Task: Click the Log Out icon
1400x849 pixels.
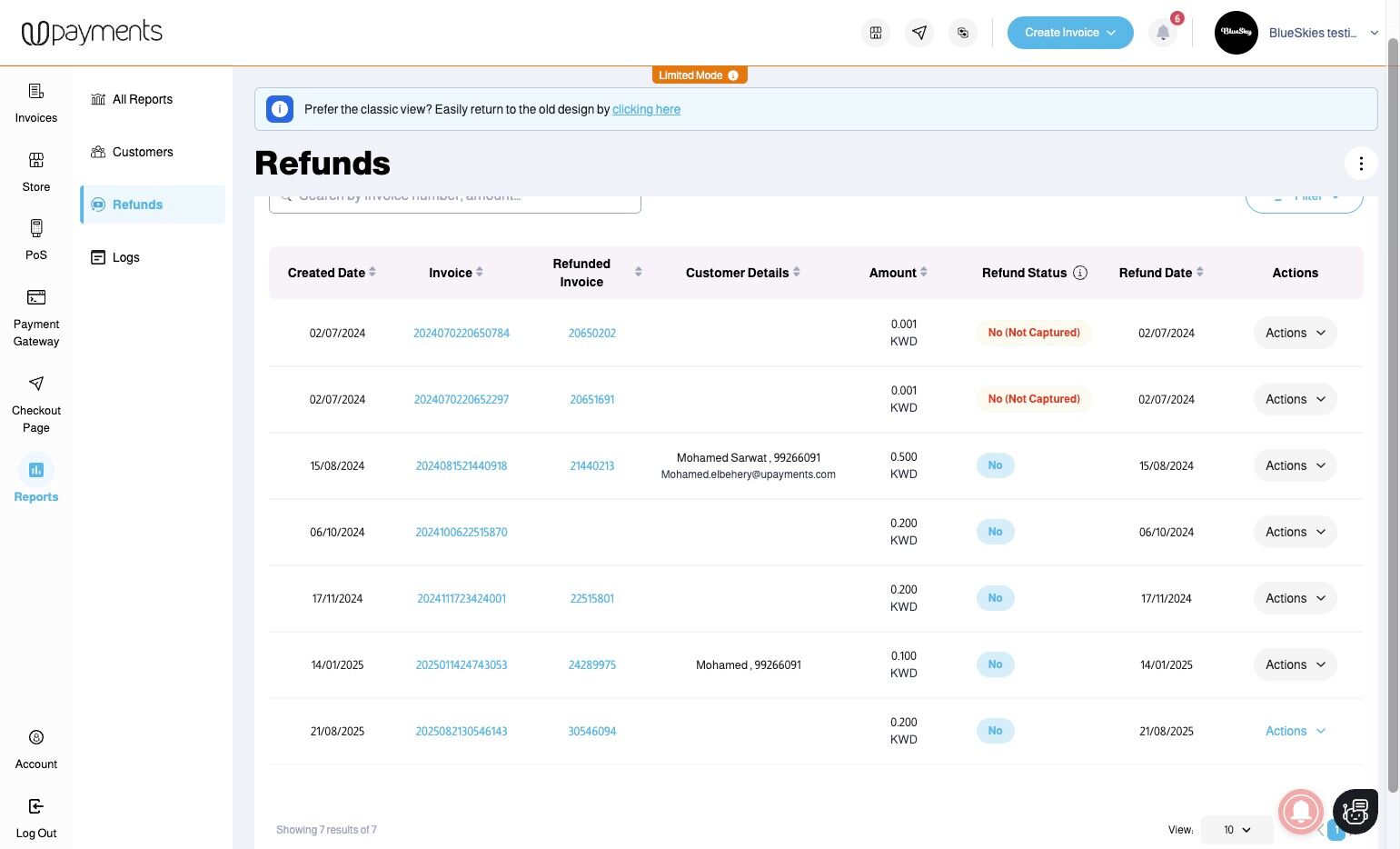Action: pyautogui.click(x=36, y=806)
